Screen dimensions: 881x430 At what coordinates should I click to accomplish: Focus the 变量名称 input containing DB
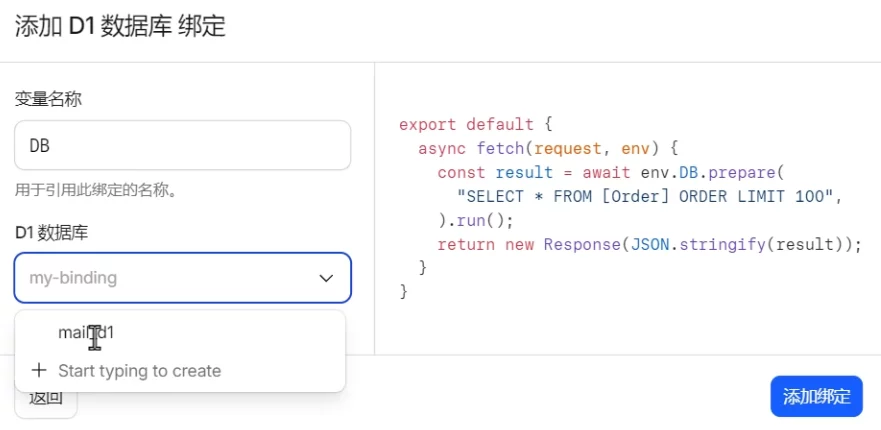point(182,146)
